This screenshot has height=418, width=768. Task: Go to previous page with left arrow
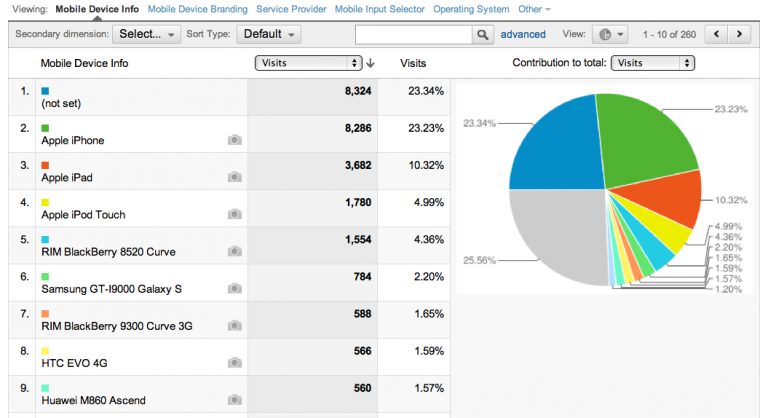tap(717, 34)
